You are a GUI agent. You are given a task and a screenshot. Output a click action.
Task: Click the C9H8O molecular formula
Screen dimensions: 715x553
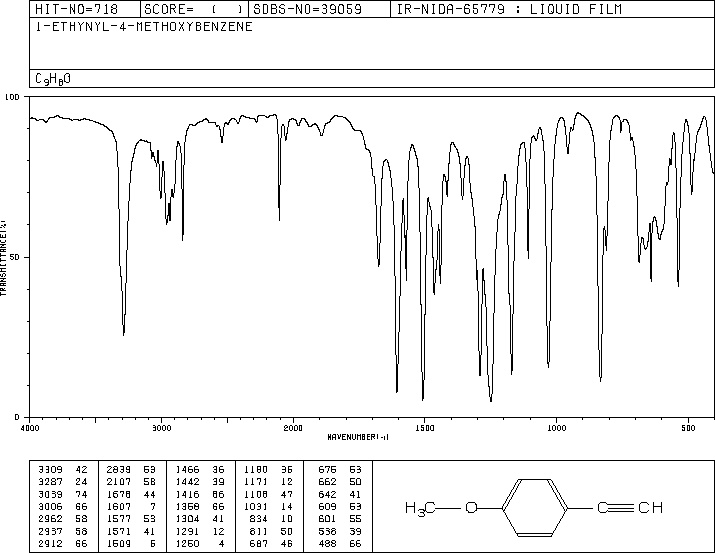(53, 79)
